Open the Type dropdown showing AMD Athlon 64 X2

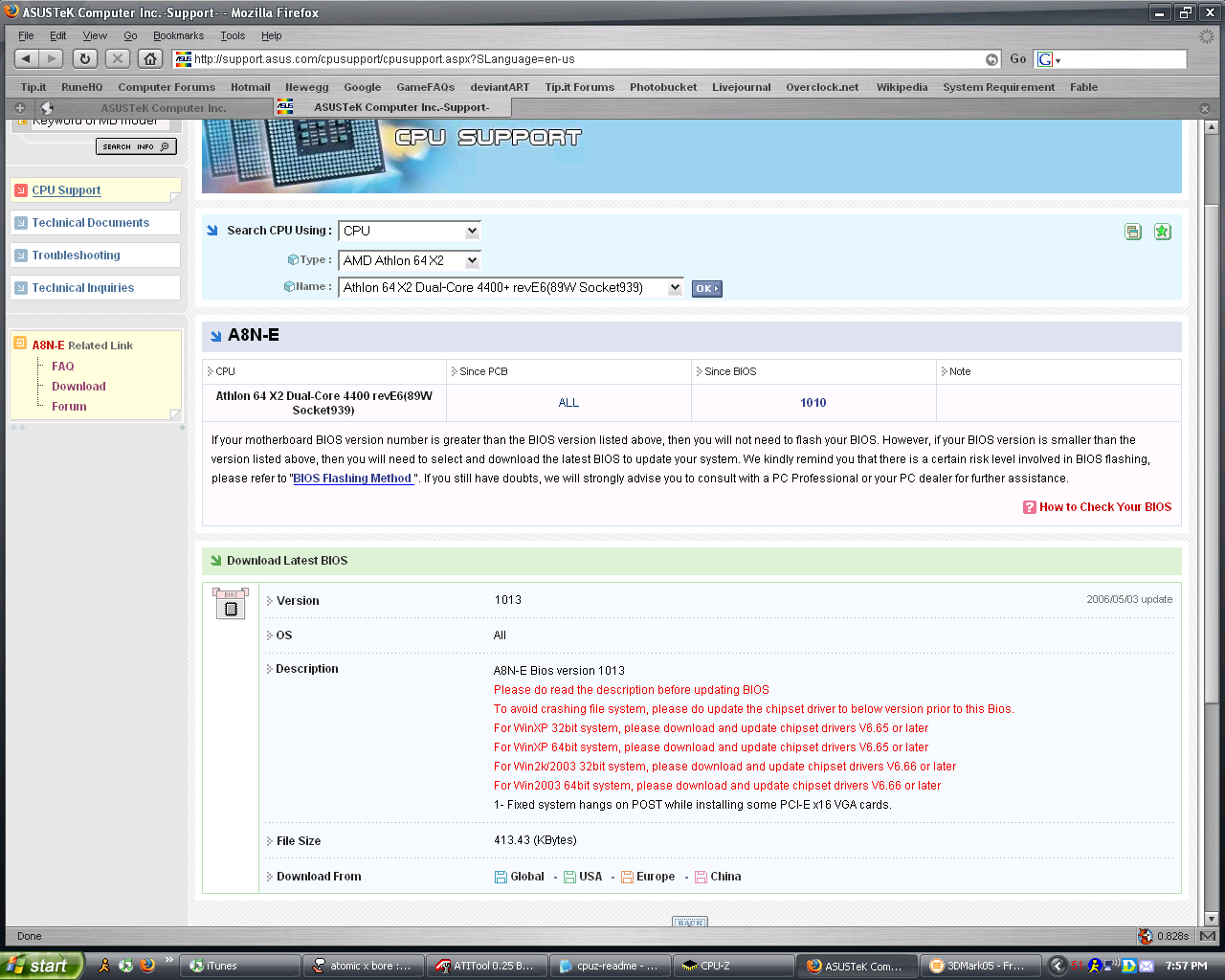pyautogui.click(x=409, y=260)
